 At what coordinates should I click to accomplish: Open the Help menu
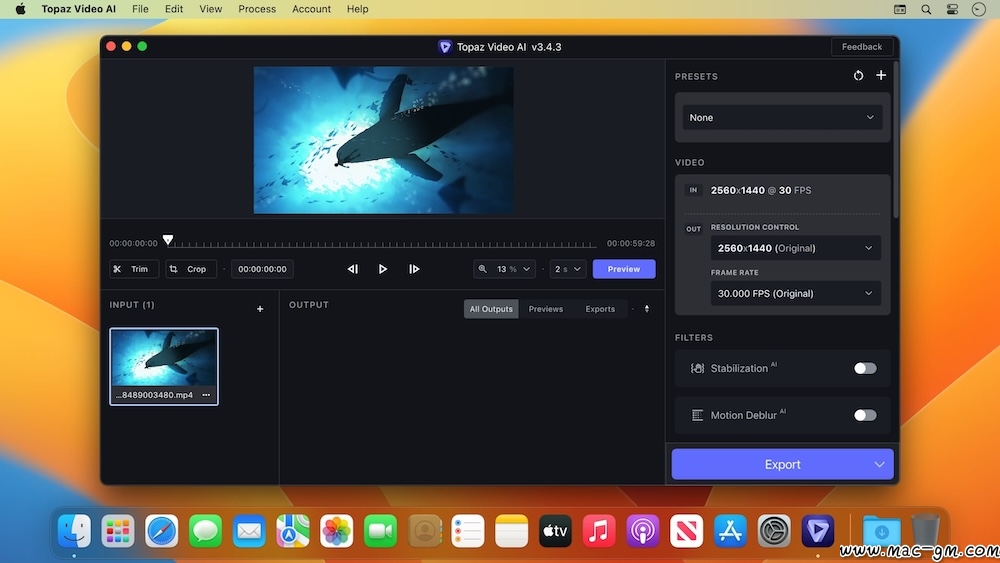point(357,9)
